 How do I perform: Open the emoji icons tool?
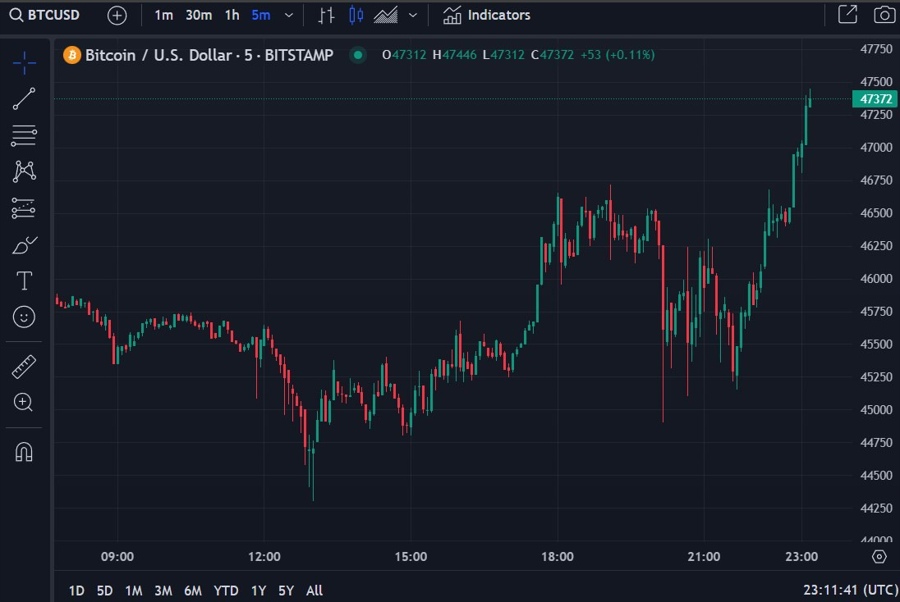24,317
